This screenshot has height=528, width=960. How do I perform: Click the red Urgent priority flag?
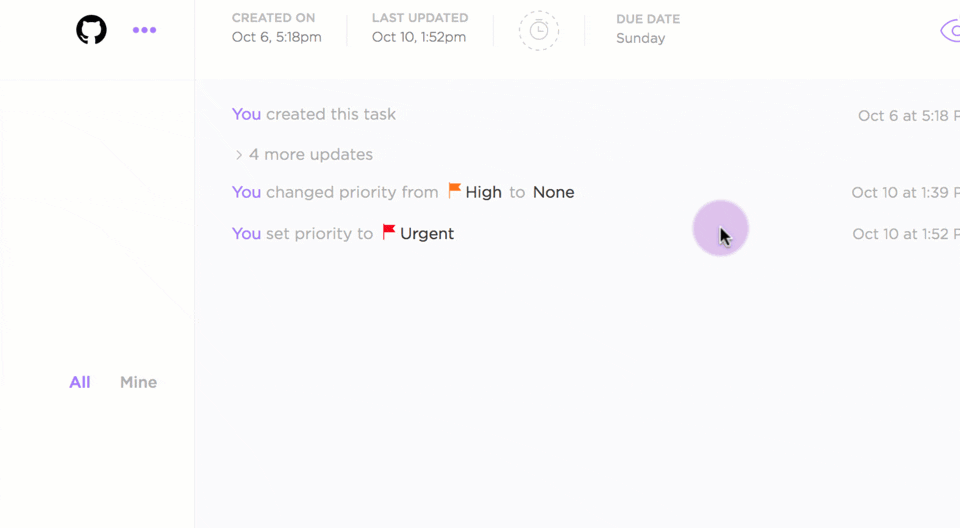389,232
